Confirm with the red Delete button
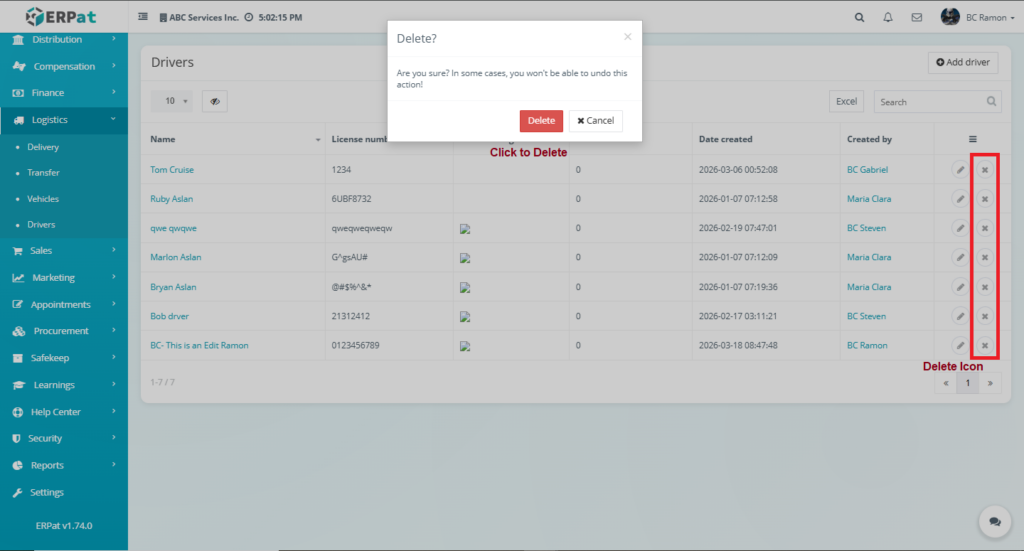 (541, 121)
